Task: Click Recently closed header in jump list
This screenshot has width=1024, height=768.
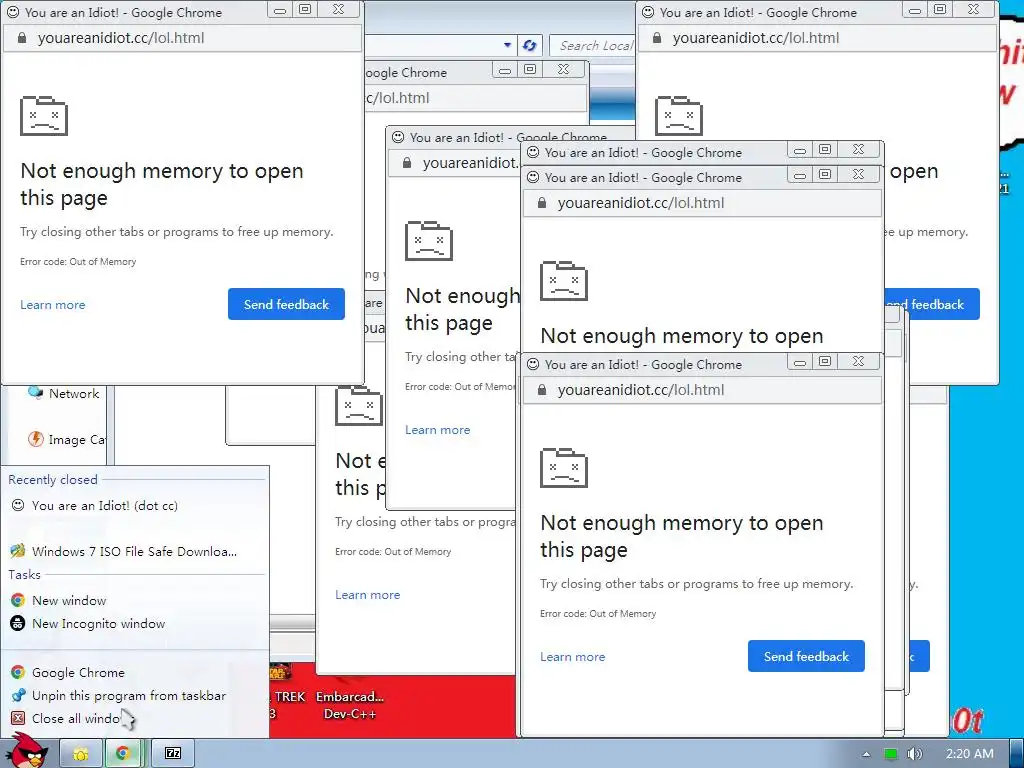Action: [x=53, y=479]
